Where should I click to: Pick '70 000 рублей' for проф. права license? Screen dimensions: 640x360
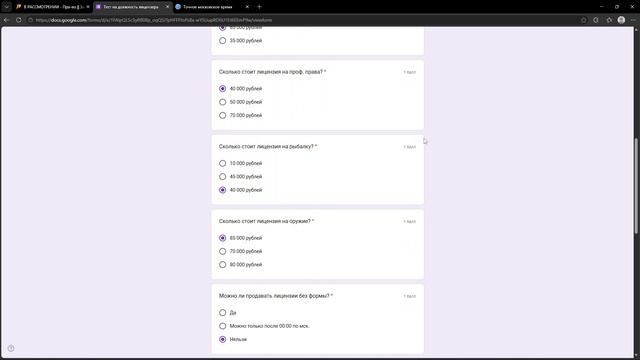pos(222,116)
